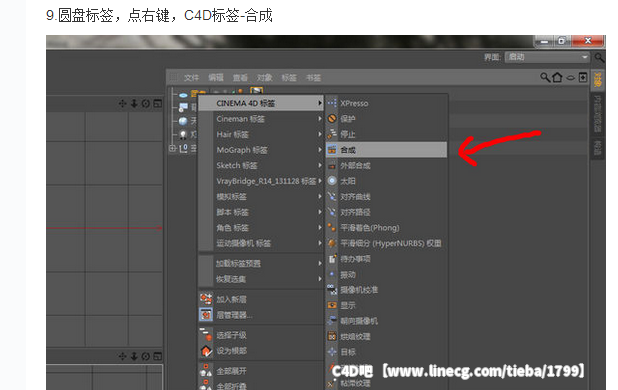Open the 书签 menu in object manager
The width and height of the screenshot is (618, 390).
pyautogui.click(x=313, y=78)
